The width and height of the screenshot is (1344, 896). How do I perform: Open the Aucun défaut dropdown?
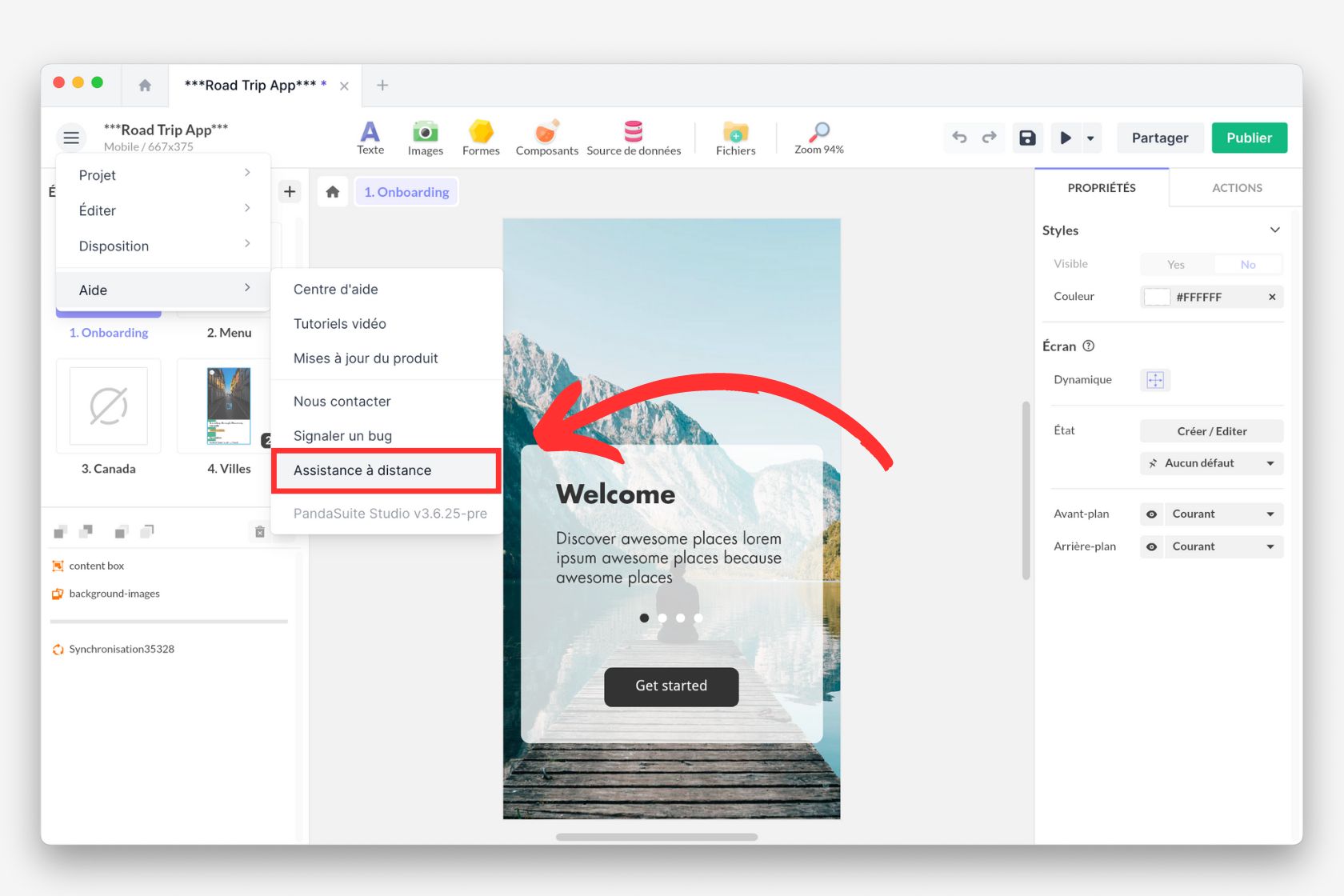pos(1211,463)
